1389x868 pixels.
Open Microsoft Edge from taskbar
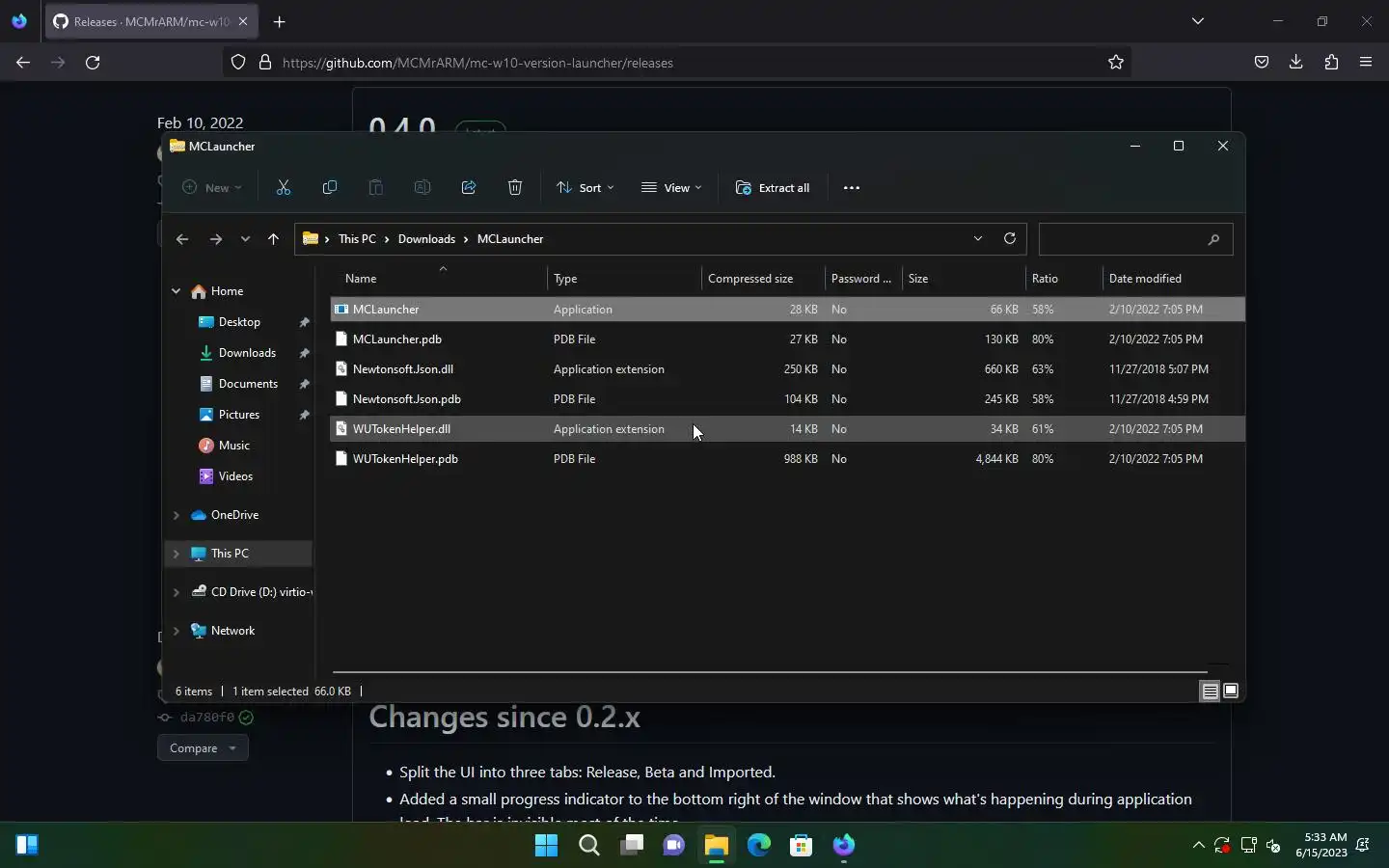click(758, 845)
